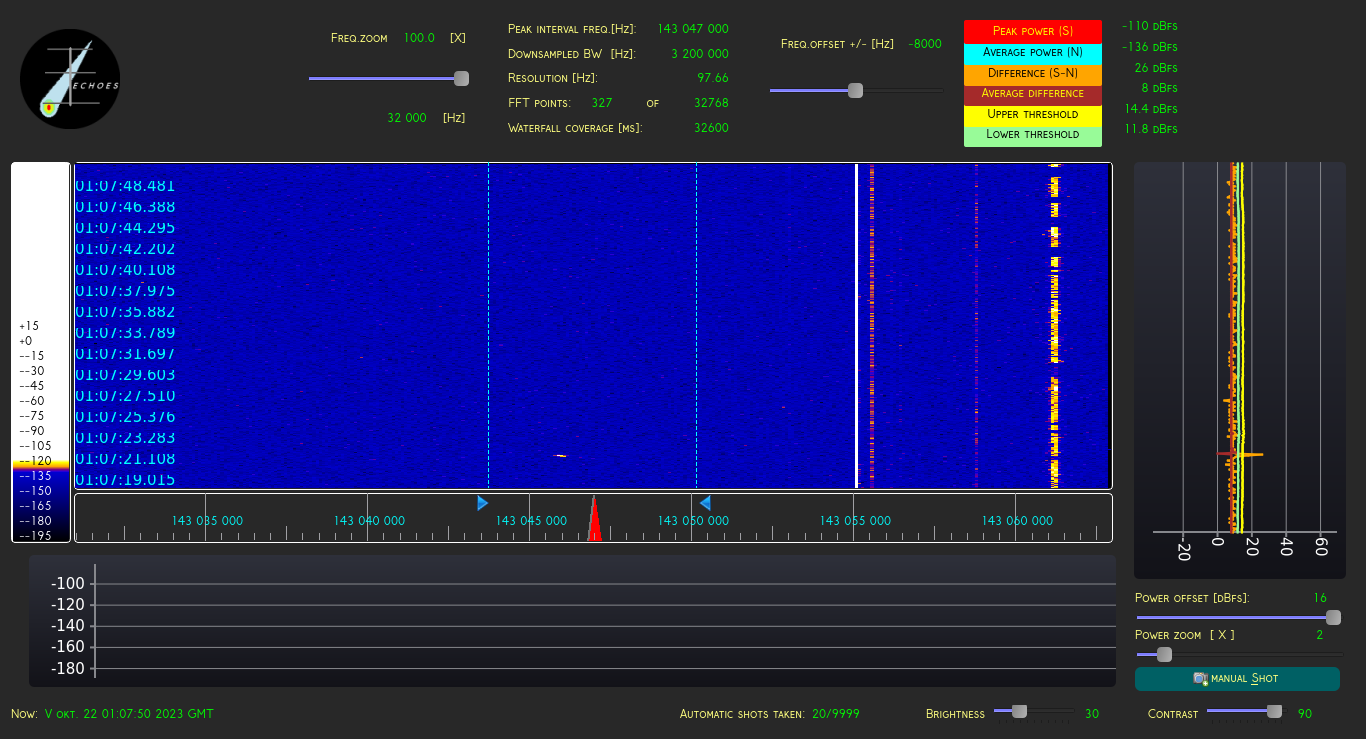Click the Power zoom slider handle
Screen dimensions: 1366x739
1164,654
